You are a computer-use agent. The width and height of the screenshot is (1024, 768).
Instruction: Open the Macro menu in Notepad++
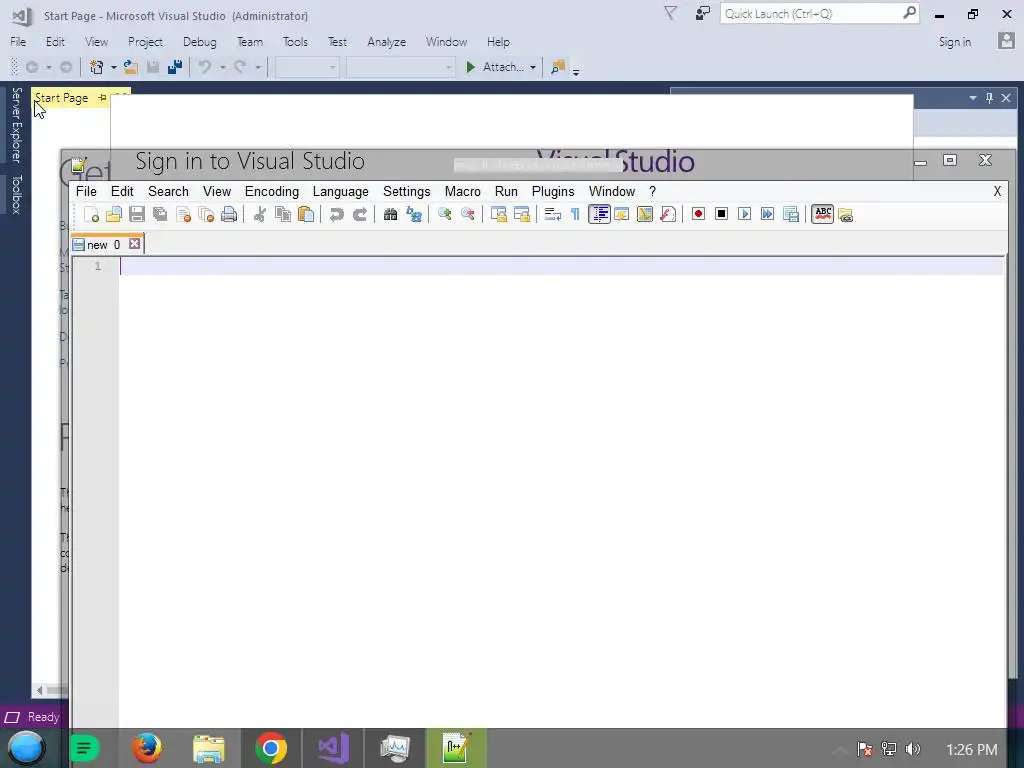(462, 191)
